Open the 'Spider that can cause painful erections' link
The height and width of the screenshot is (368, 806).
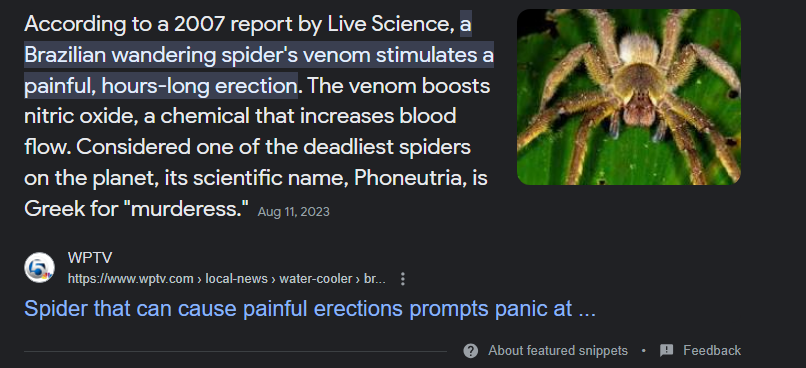click(x=310, y=309)
